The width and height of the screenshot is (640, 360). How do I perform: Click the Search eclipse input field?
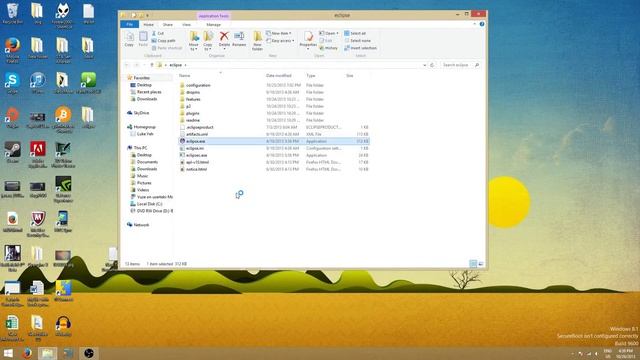pos(457,65)
